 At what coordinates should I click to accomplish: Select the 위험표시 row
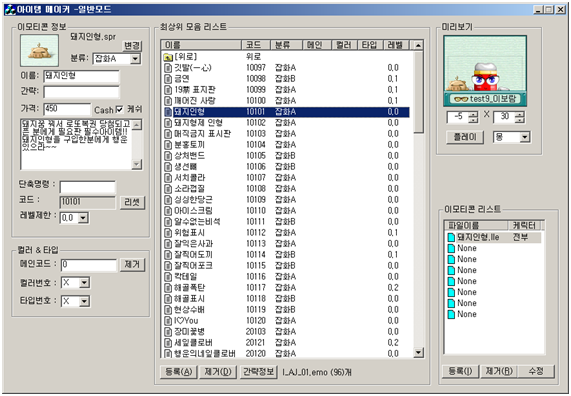pyautogui.click(x=287, y=232)
